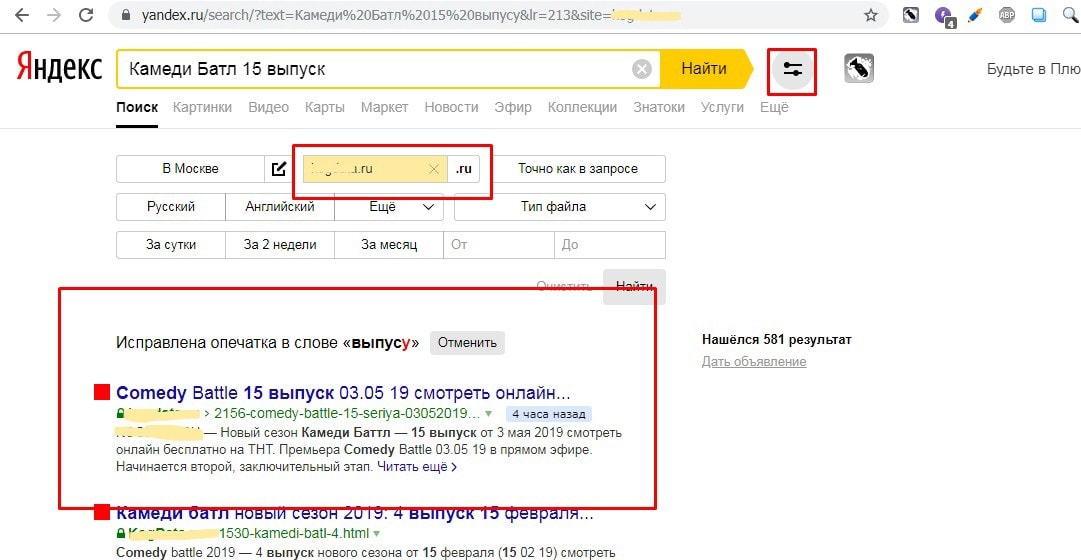
Task: Click the Нашёлся 581 результат text
Action: click(x=776, y=339)
